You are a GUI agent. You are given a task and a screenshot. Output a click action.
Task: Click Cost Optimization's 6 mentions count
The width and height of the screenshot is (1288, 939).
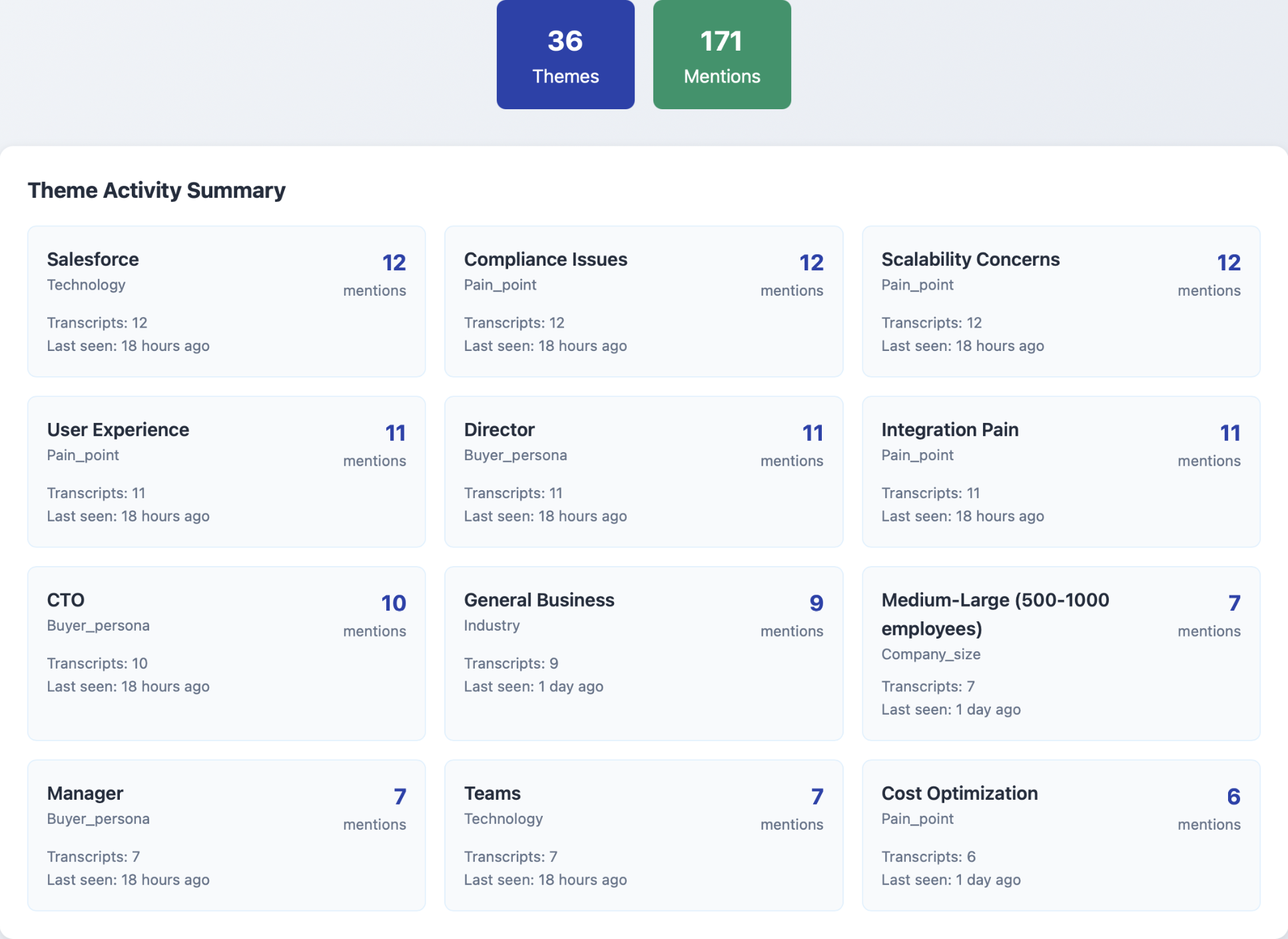(x=1233, y=796)
